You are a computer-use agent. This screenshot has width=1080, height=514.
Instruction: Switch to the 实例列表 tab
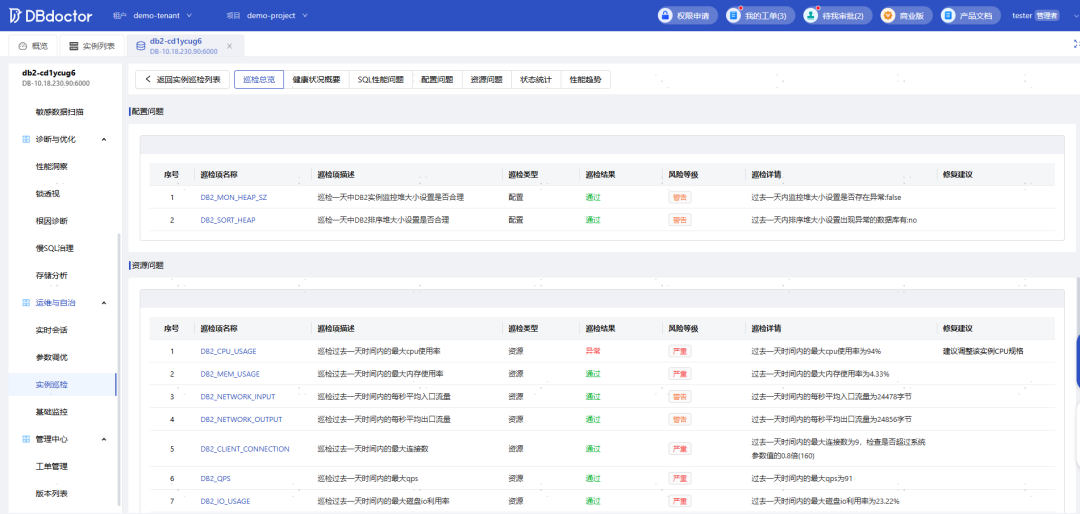coord(92,46)
